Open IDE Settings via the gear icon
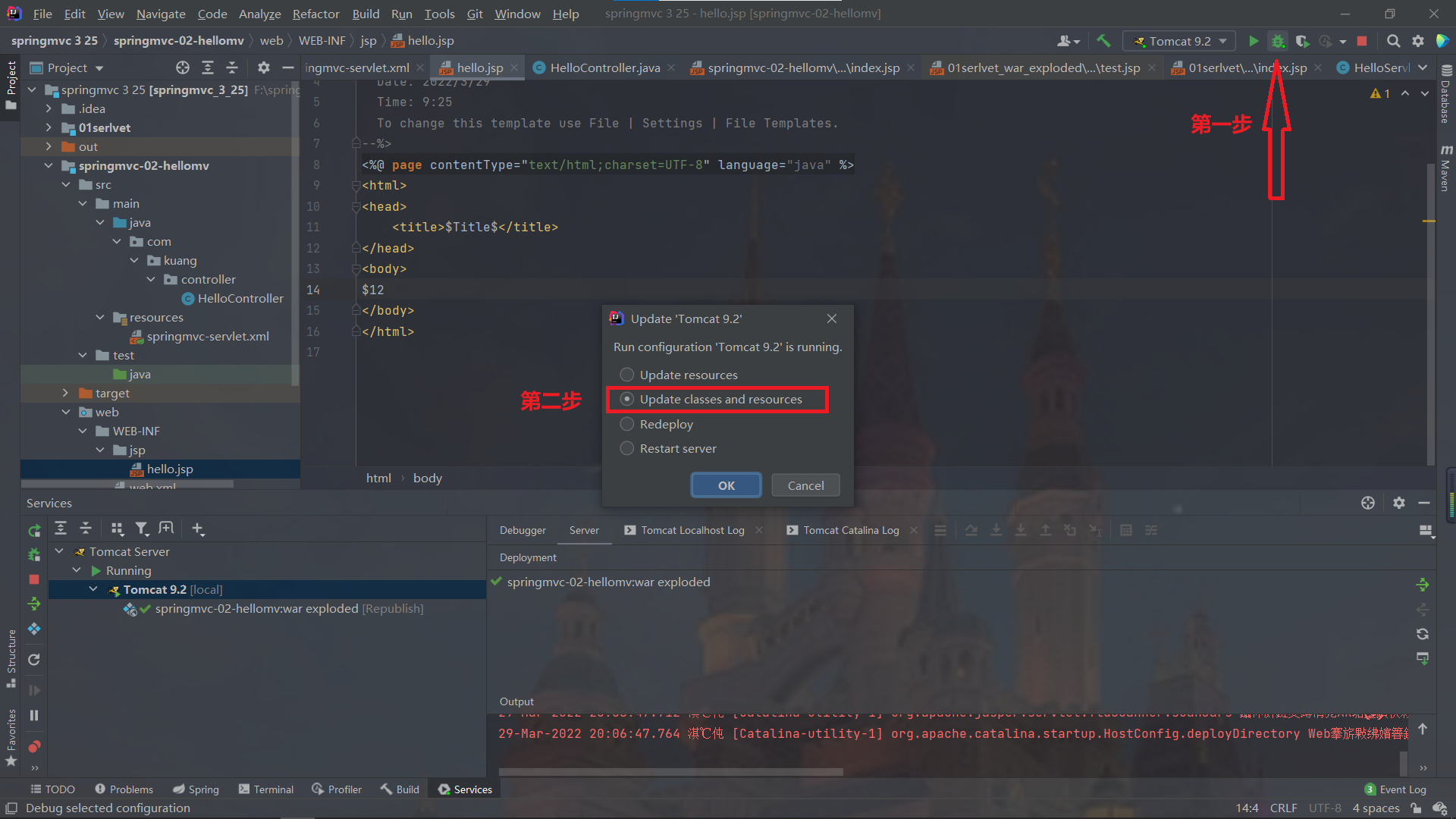Viewport: 1456px width, 819px height. tap(1418, 41)
